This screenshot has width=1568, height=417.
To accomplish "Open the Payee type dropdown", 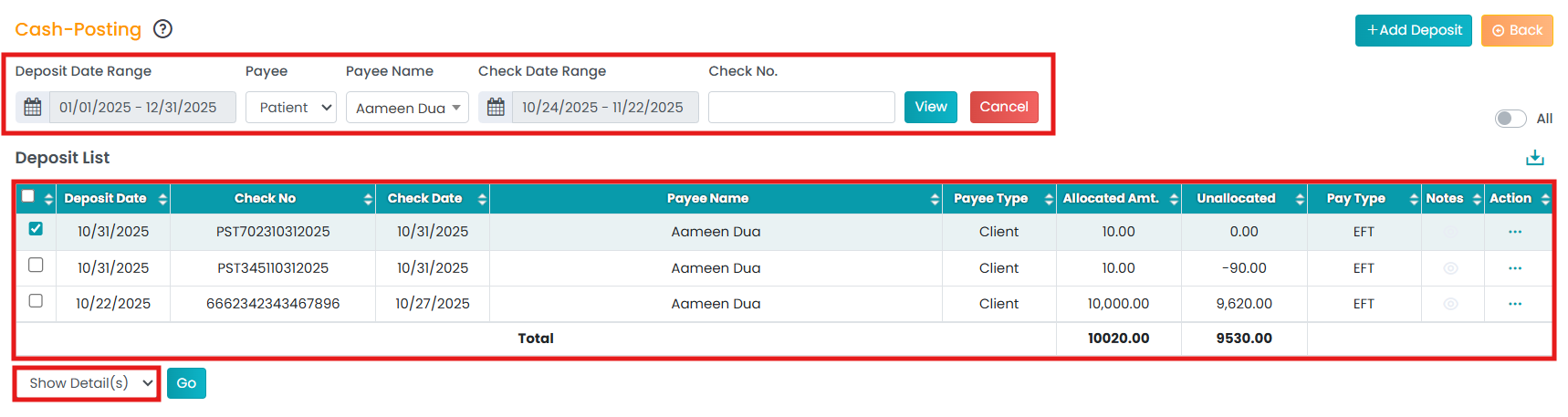I will [291, 107].
